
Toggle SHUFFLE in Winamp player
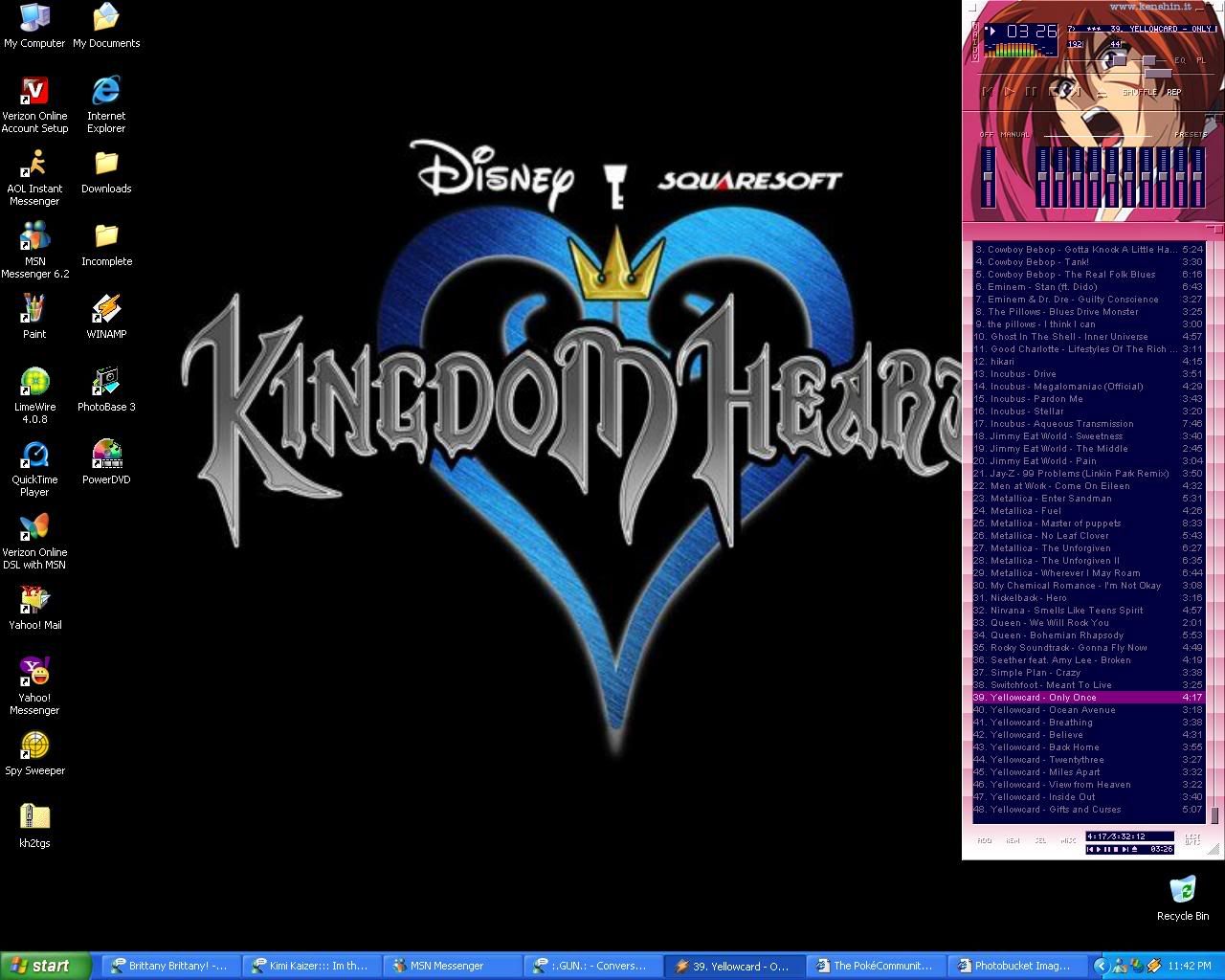1140,92
